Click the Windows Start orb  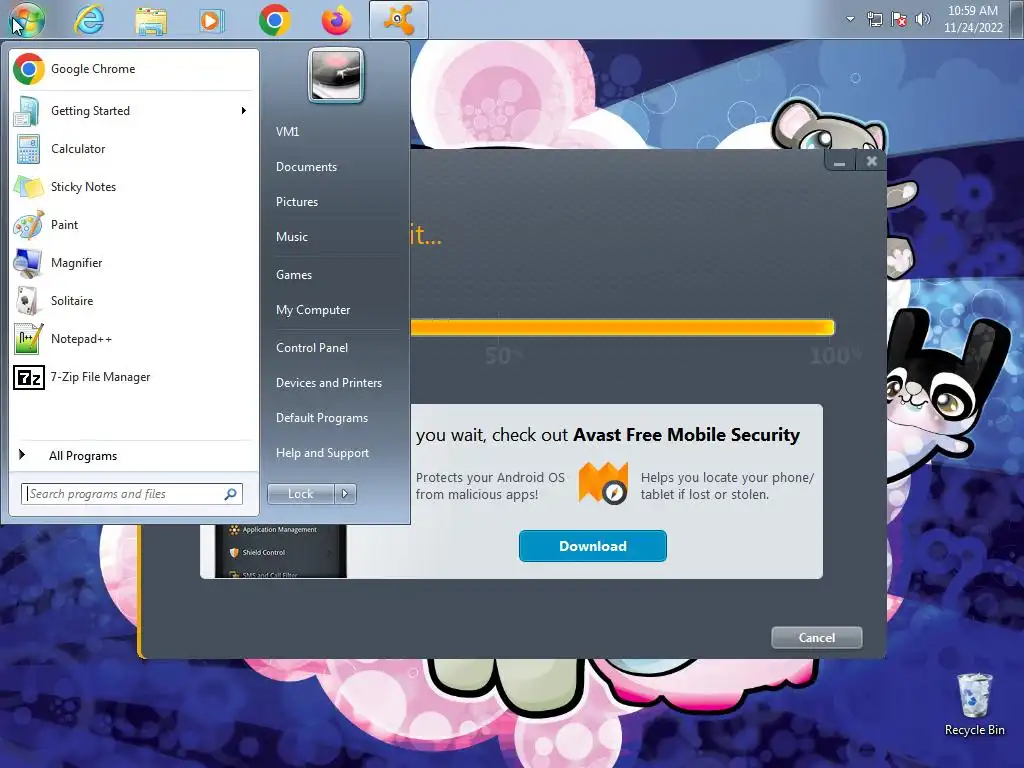[x=27, y=20]
